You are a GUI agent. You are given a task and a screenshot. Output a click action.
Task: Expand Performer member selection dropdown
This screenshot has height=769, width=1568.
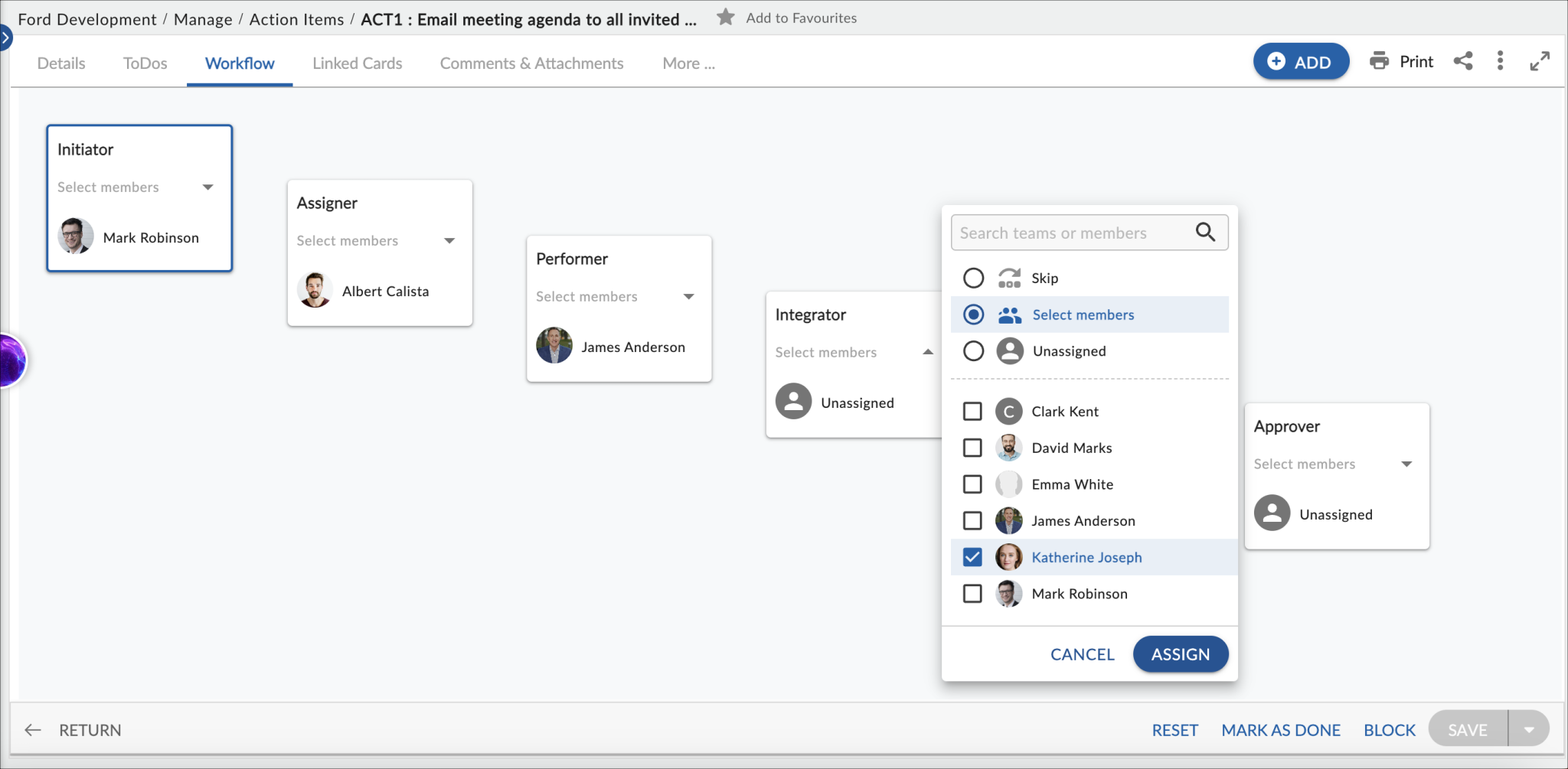pos(688,296)
